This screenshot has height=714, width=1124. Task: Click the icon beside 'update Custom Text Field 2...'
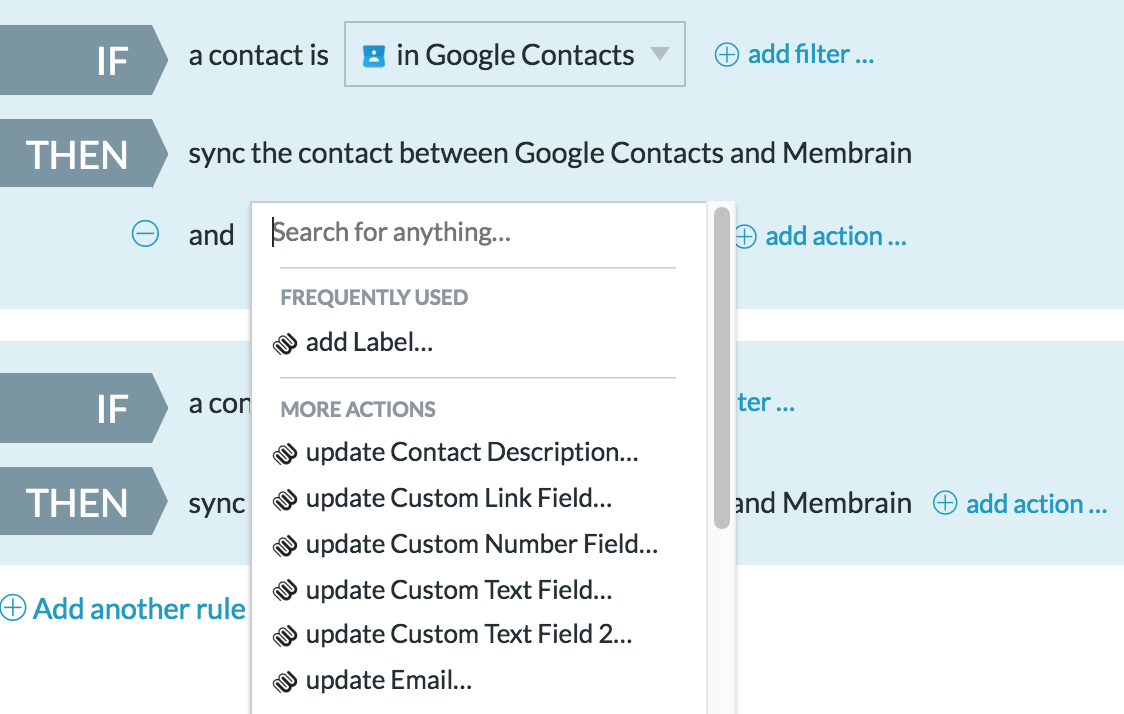pos(285,636)
